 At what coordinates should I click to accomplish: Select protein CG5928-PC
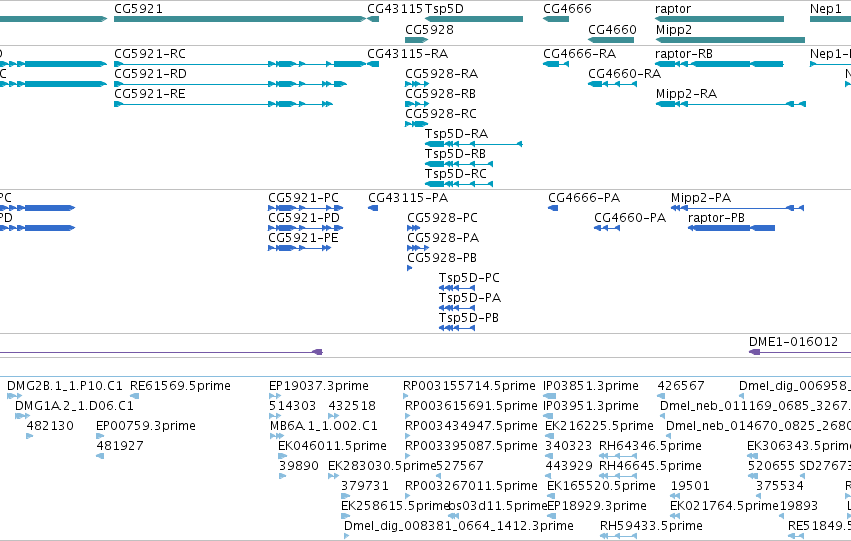tap(442, 218)
